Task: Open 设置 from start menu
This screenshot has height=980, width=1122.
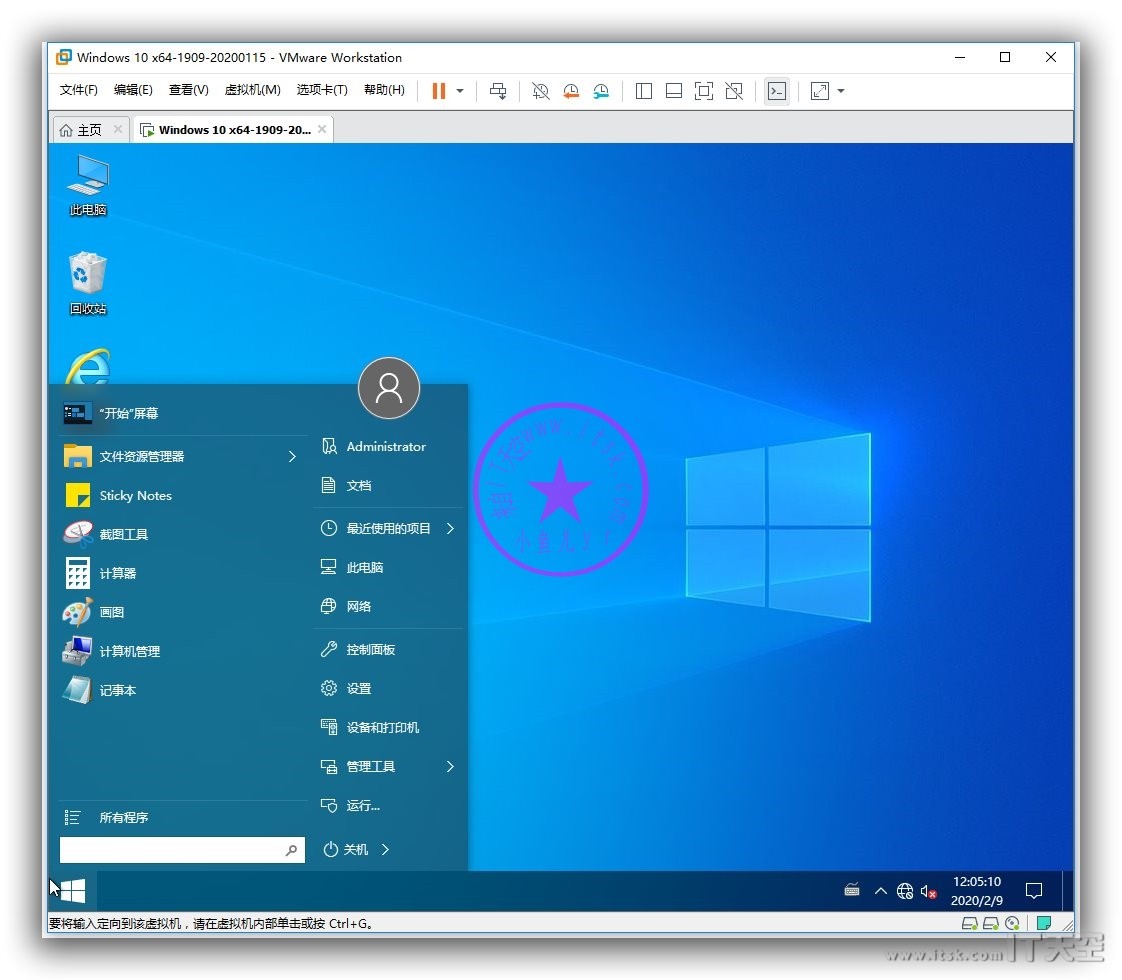Action: (389, 688)
